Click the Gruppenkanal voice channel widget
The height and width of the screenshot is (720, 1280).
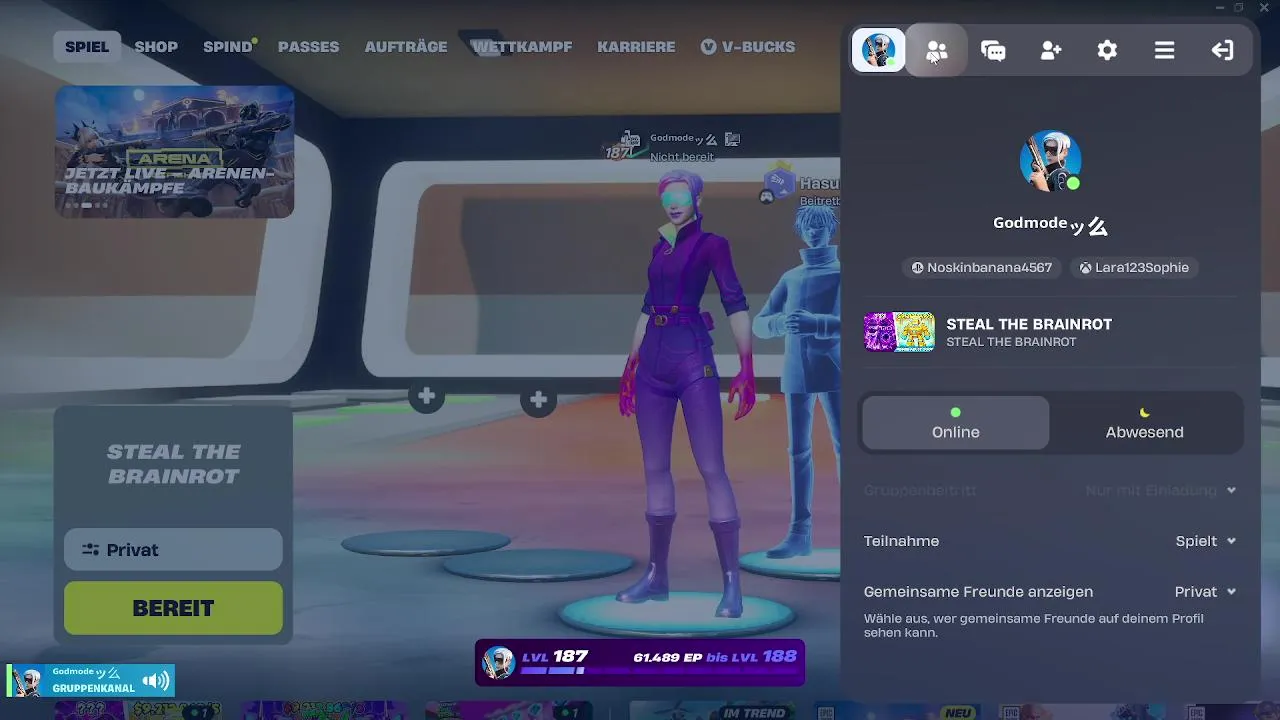pos(91,681)
